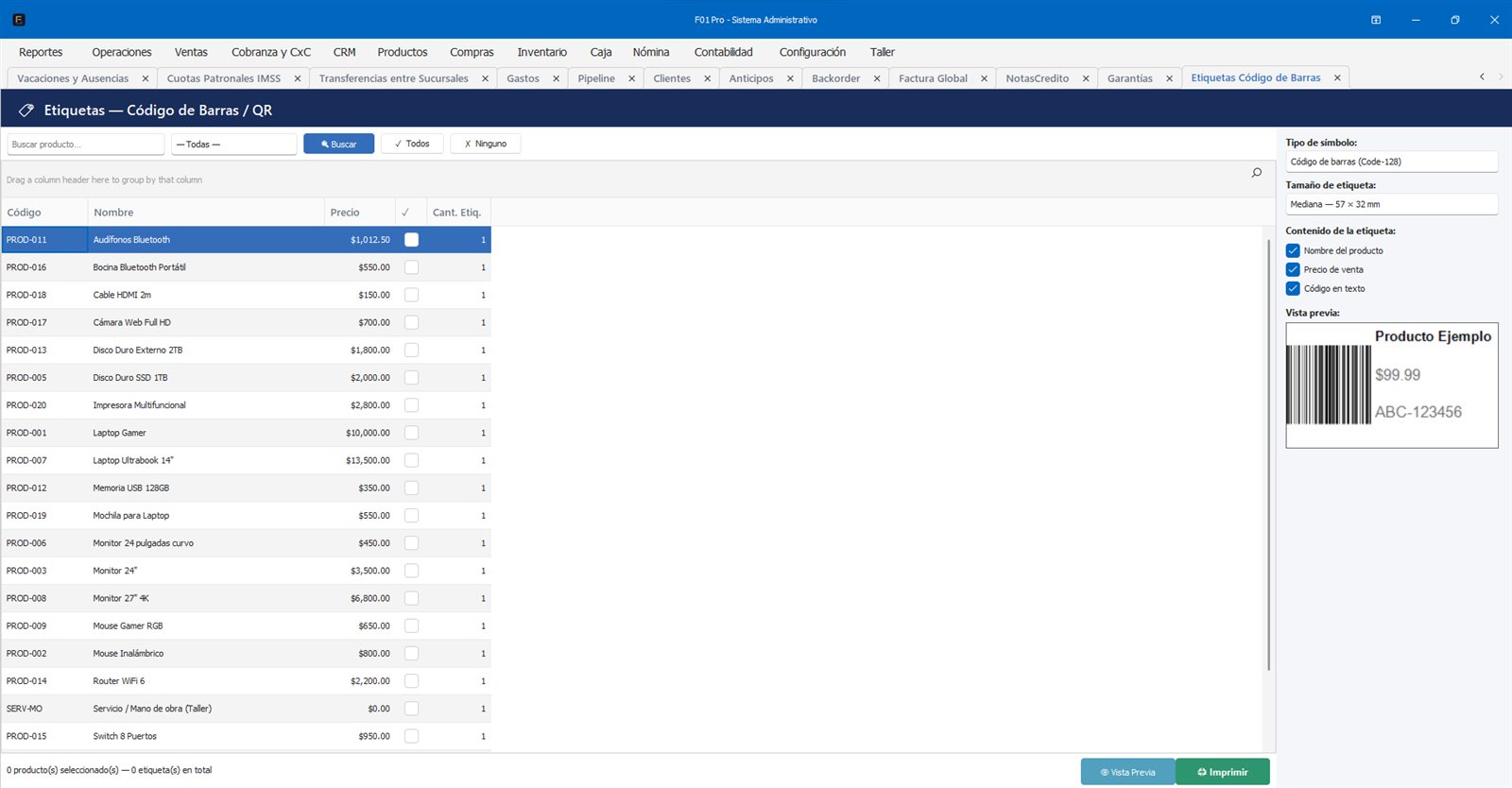Screen dimensions: 1512x788
Task: Close the Vacaciones y Ausencias tab
Action: pos(145,78)
